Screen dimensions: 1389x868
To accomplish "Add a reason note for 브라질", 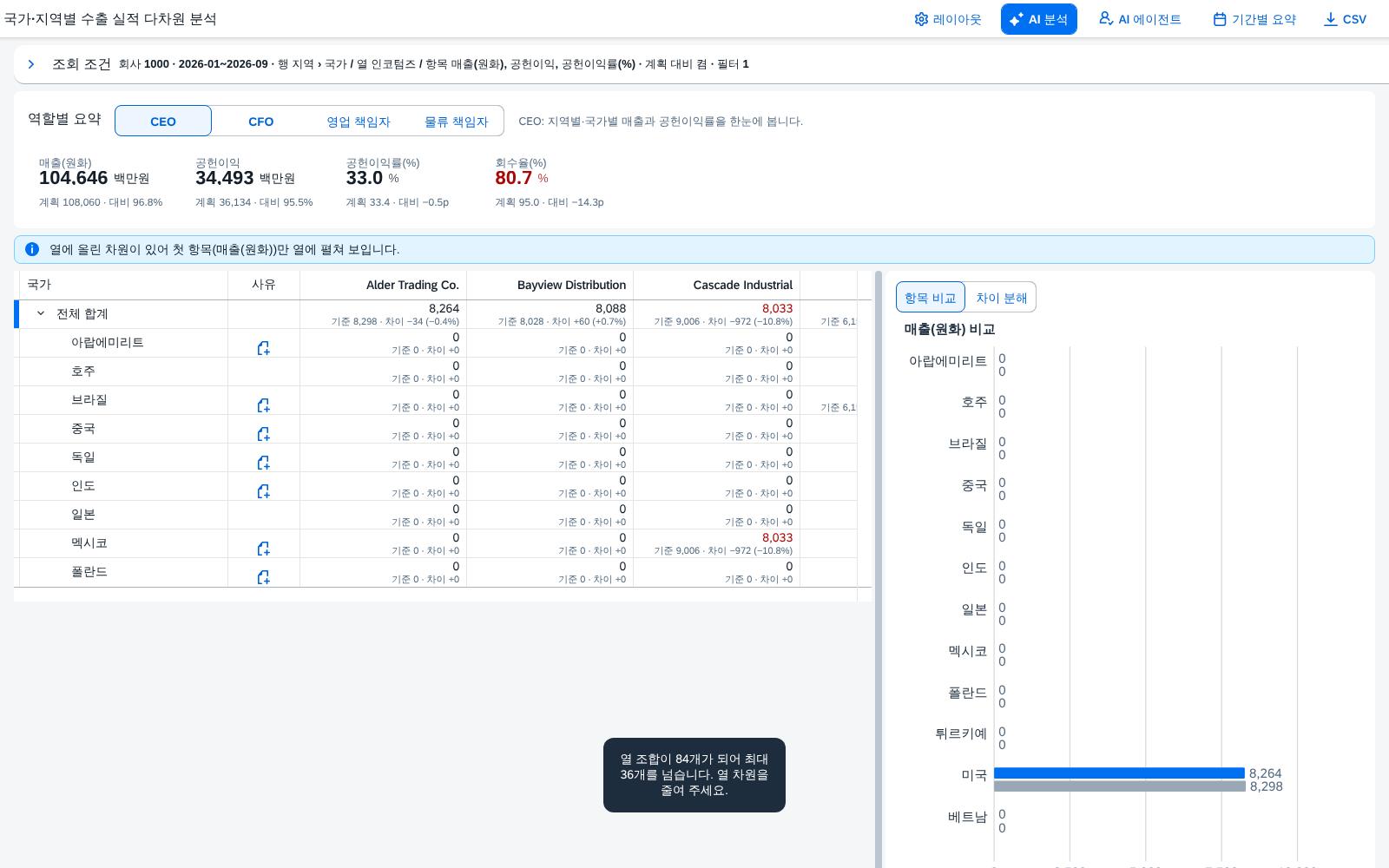I will 263,405.
